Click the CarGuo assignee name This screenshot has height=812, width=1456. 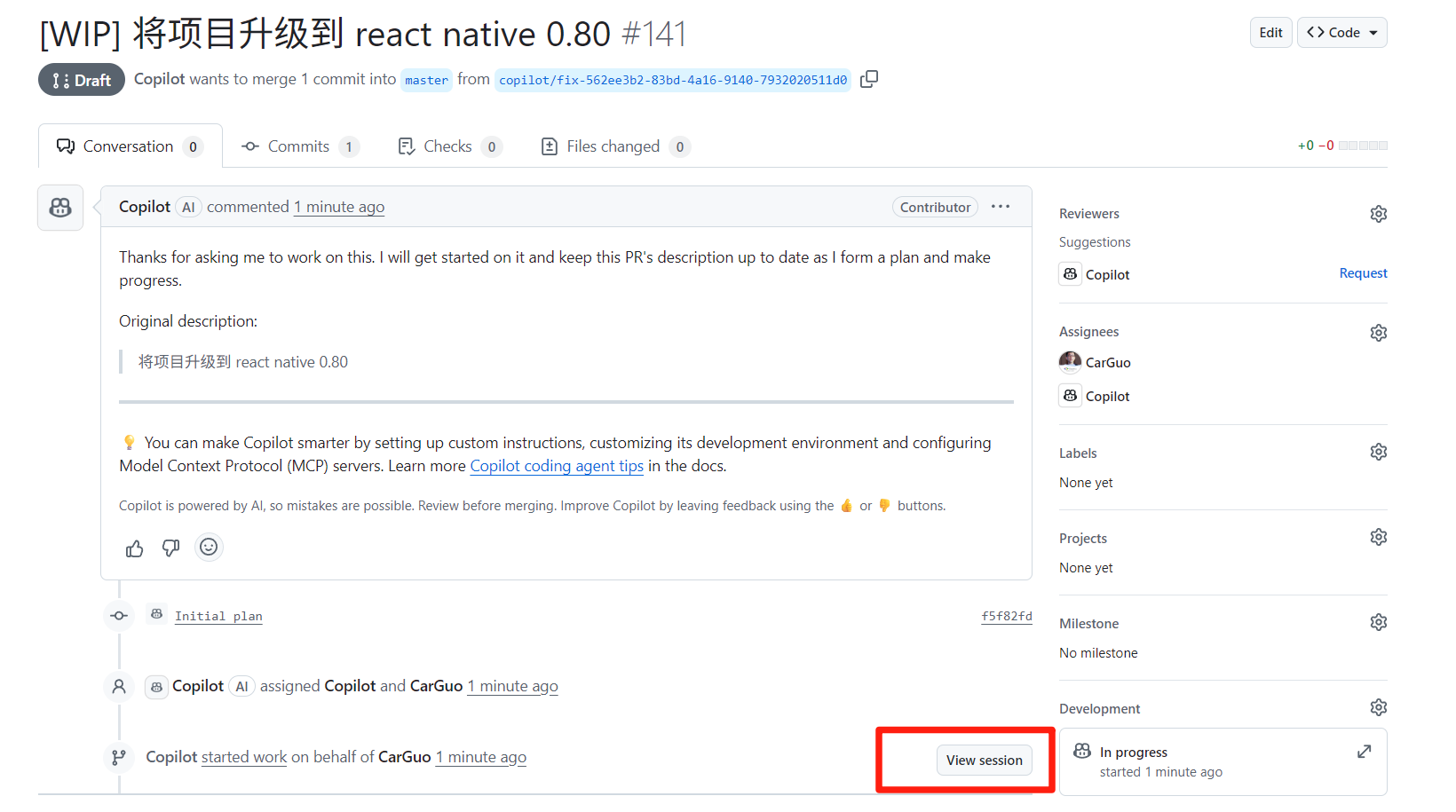1108,363
